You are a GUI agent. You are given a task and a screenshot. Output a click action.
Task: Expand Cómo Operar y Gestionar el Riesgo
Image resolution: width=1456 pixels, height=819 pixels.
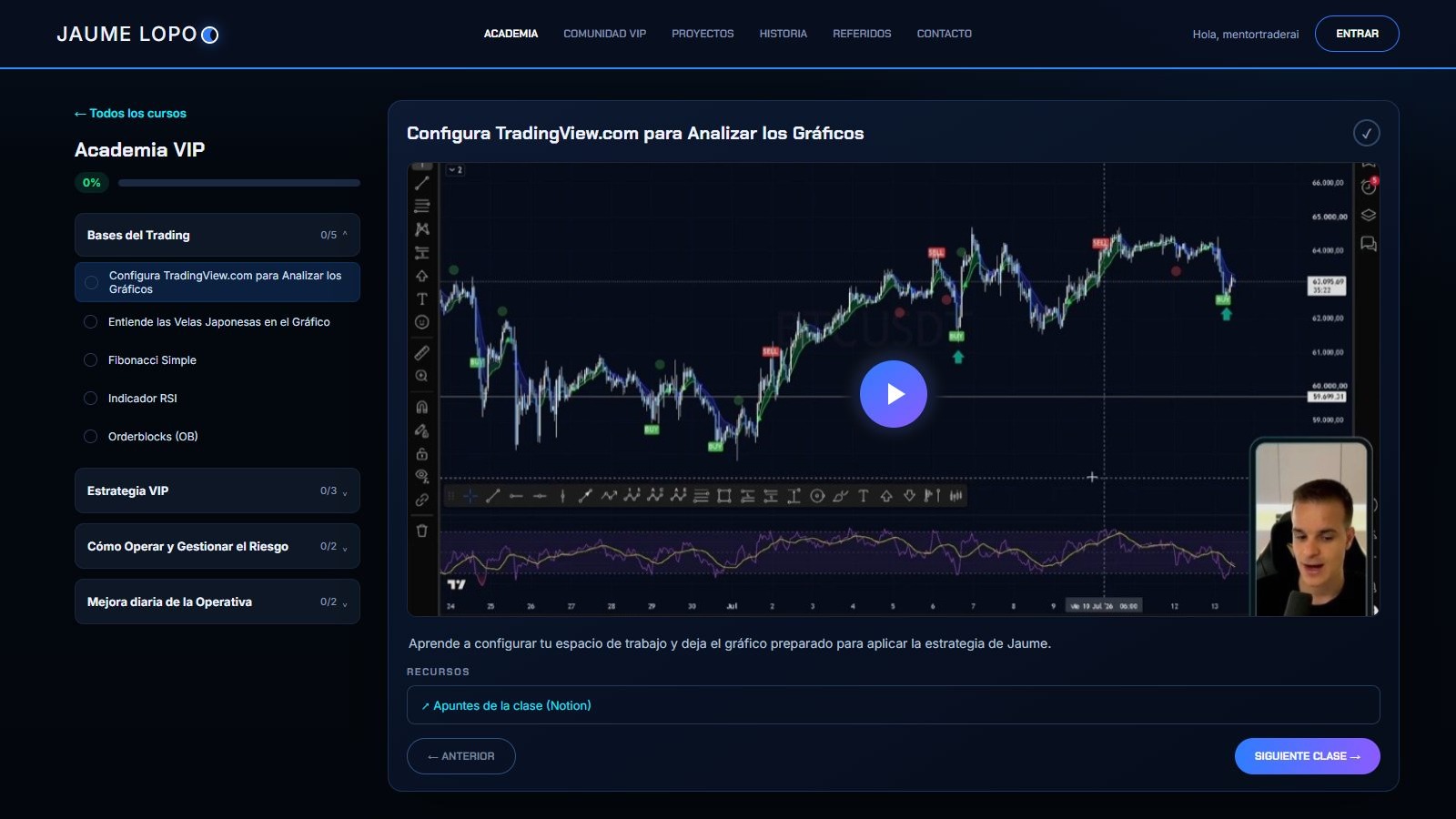217,546
